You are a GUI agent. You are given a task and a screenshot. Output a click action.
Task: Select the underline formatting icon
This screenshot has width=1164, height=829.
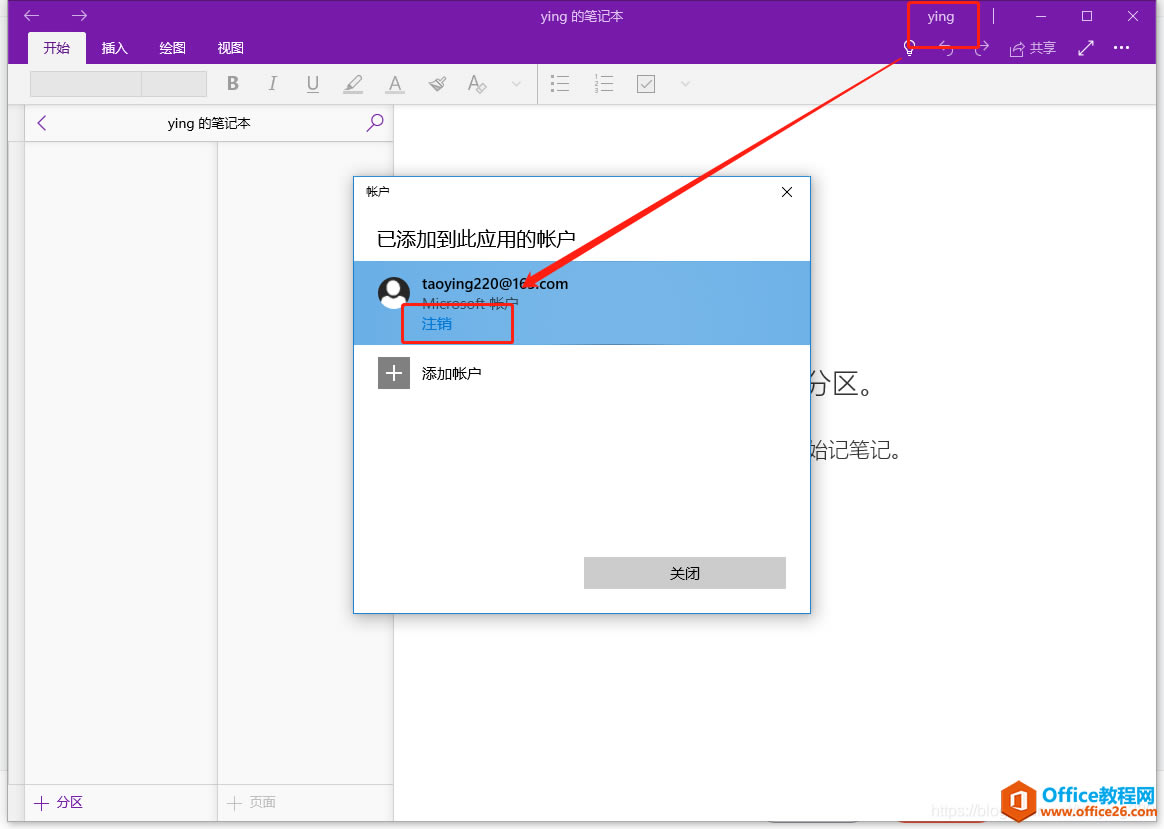(312, 84)
